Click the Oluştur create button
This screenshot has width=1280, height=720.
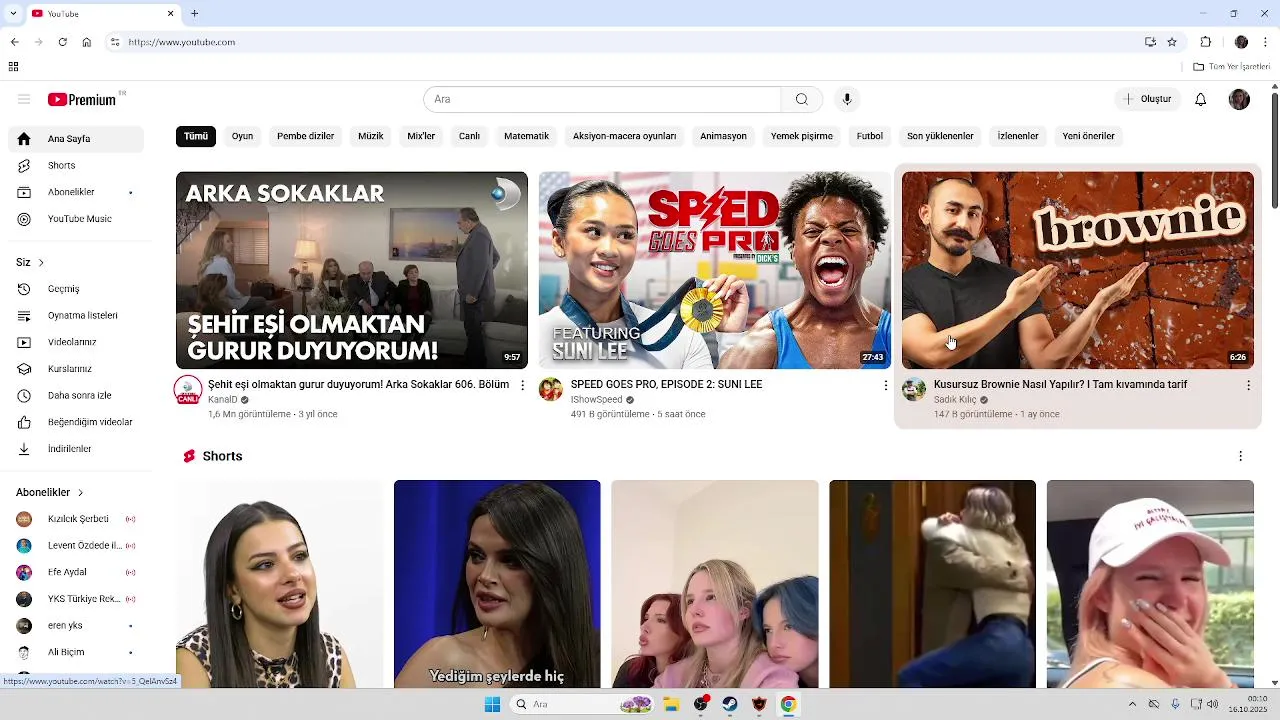coord(1147,99)
